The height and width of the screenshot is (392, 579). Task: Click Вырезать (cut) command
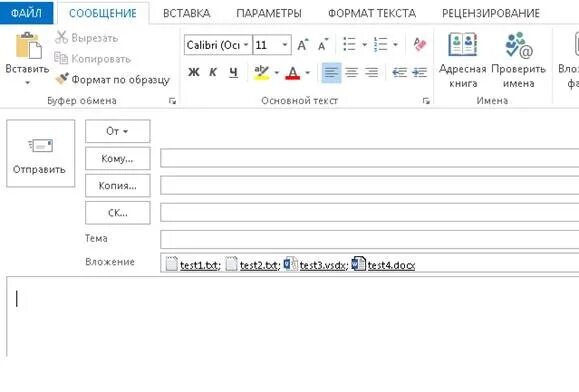(x=87, y=38)
